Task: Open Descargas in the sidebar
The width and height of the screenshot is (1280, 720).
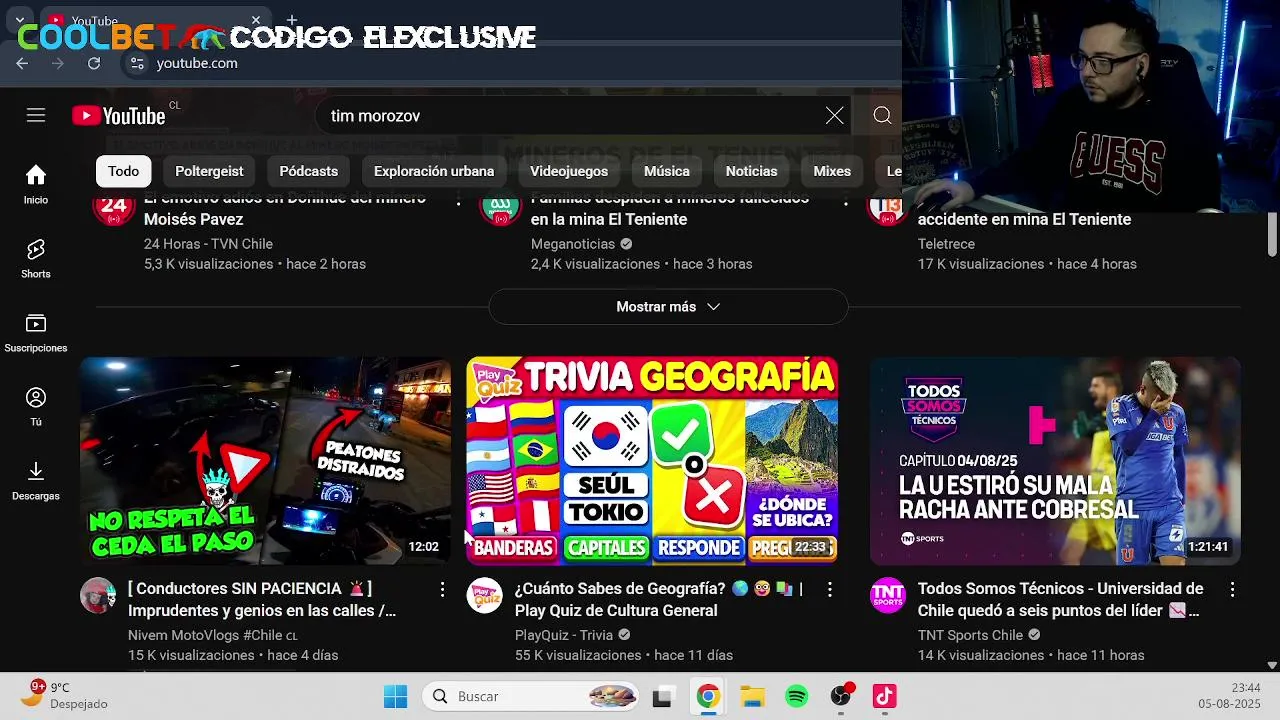Action: [x=36, y=481]
